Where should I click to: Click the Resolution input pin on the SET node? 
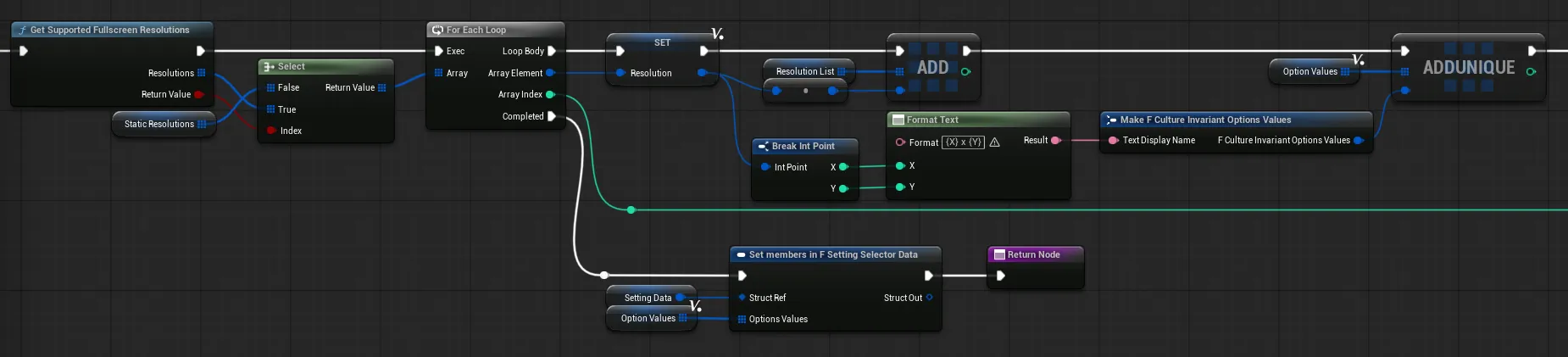click(620, 73)
